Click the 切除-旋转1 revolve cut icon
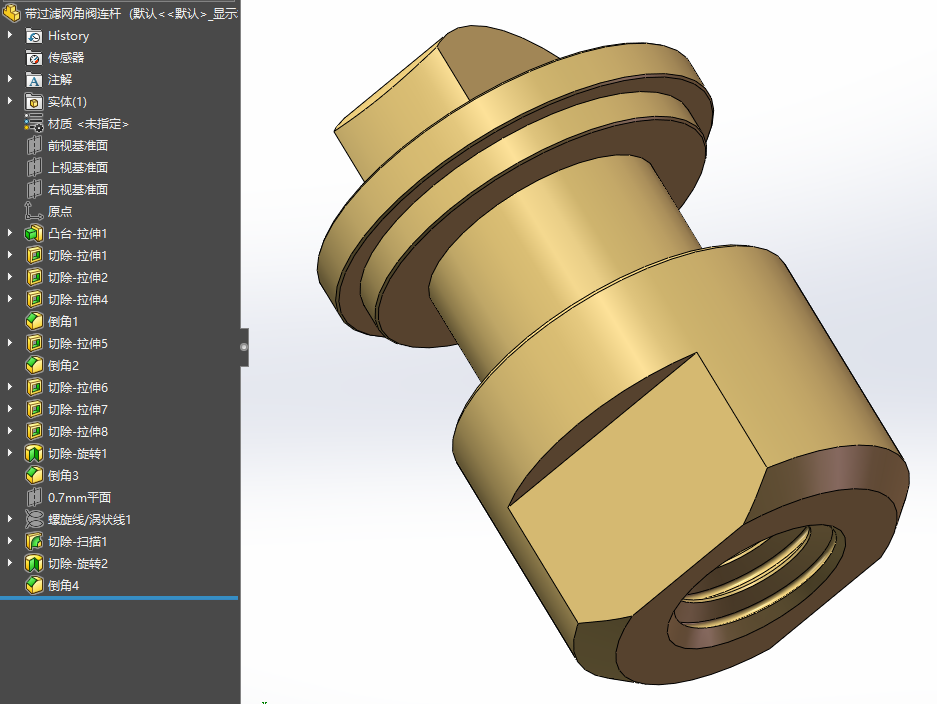 coord(34,454)
